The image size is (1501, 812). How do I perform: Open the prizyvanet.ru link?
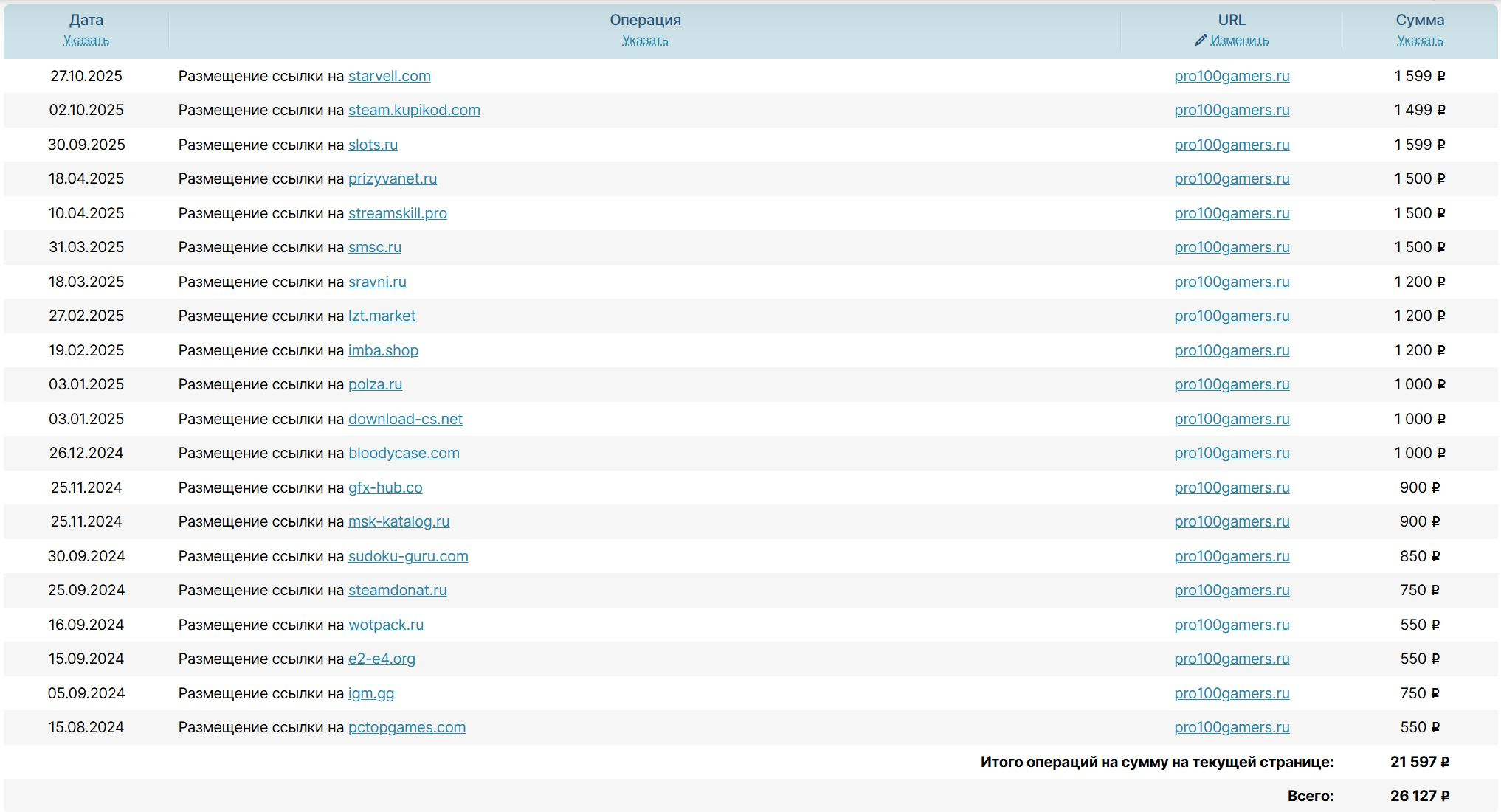(392, 178)
